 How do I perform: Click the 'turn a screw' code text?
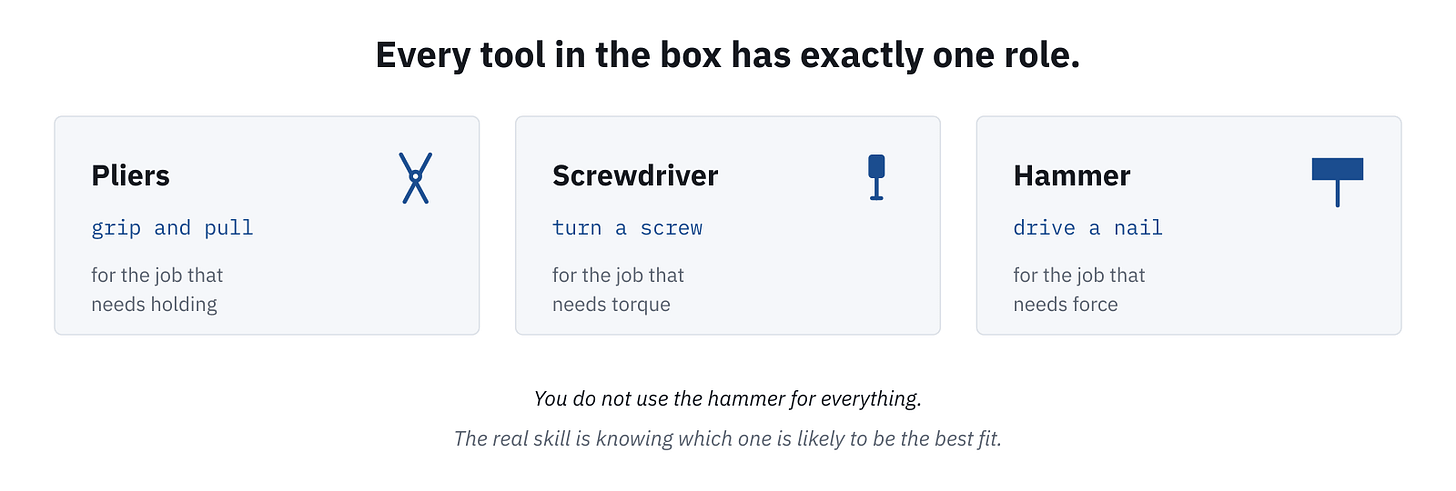627,228
